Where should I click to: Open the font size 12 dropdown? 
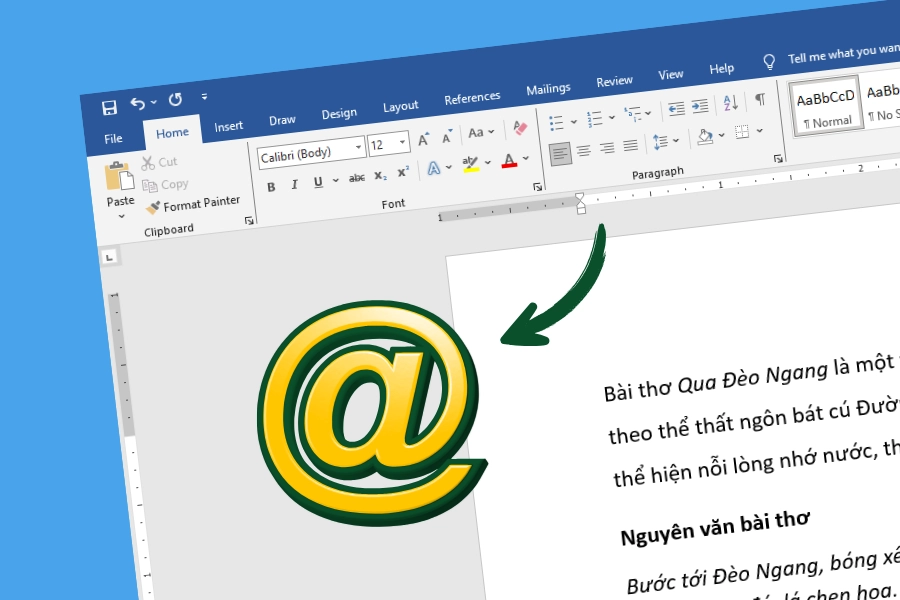point(402,143)
